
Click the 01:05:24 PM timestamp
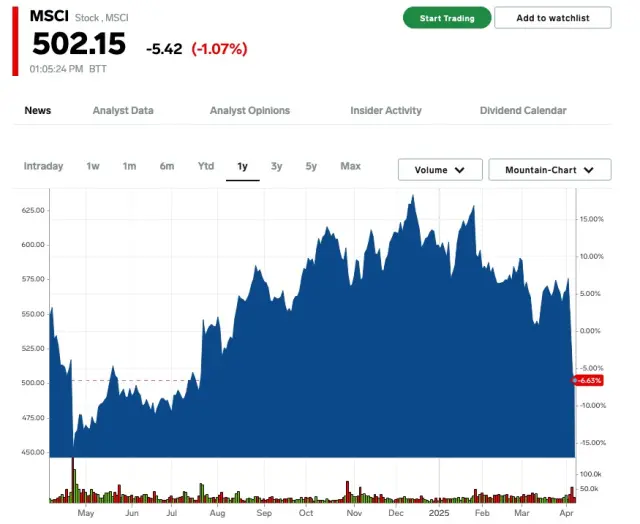click(x=56, y=69)
